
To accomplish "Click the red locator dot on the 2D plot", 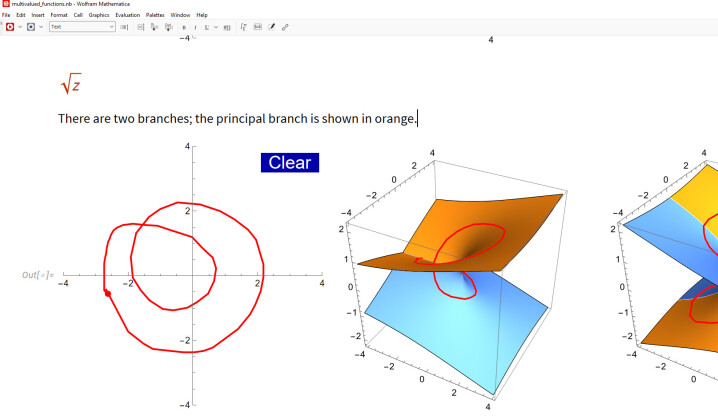I will point(107,293).
